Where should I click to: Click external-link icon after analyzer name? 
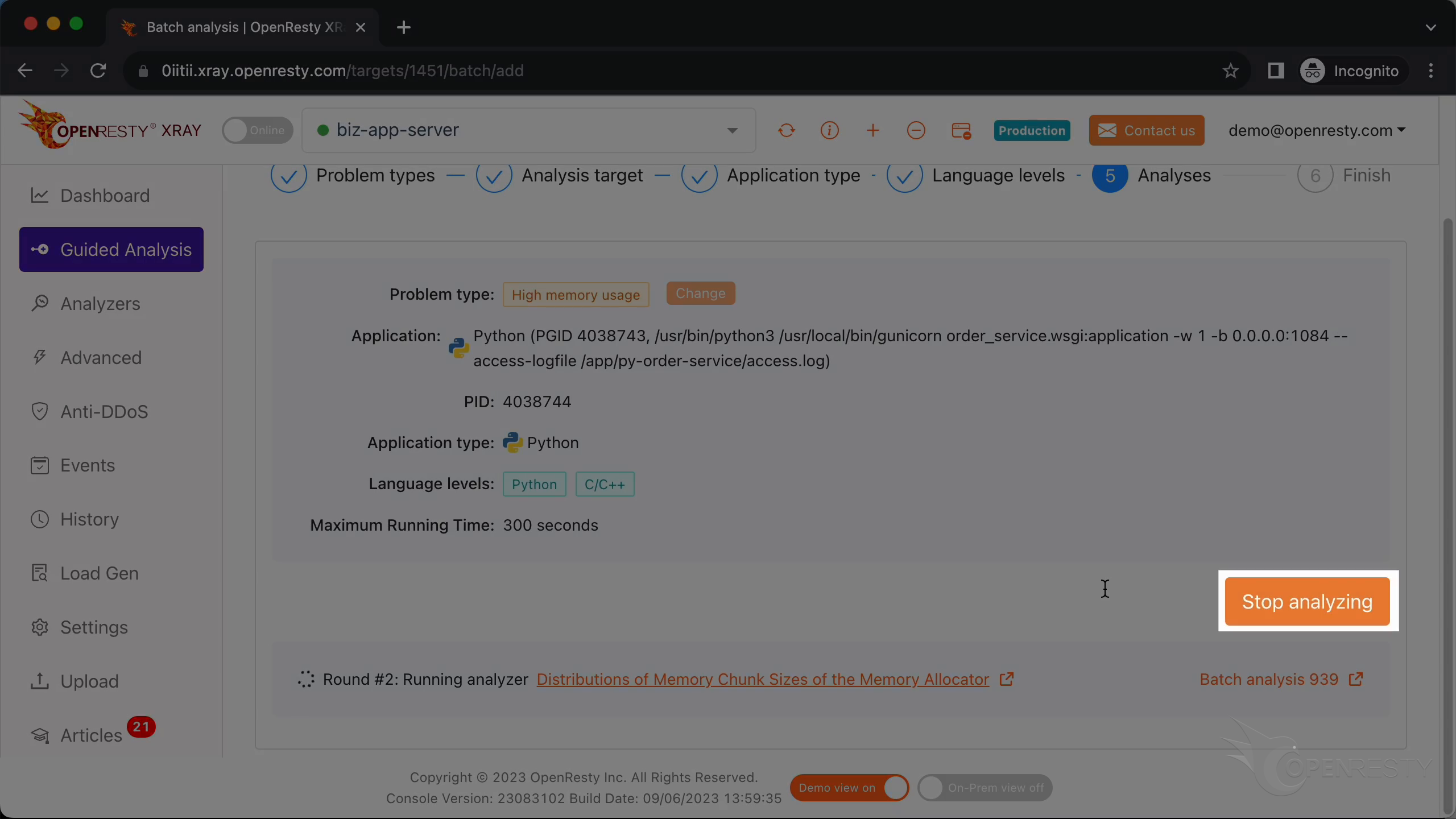[1006, 679]
